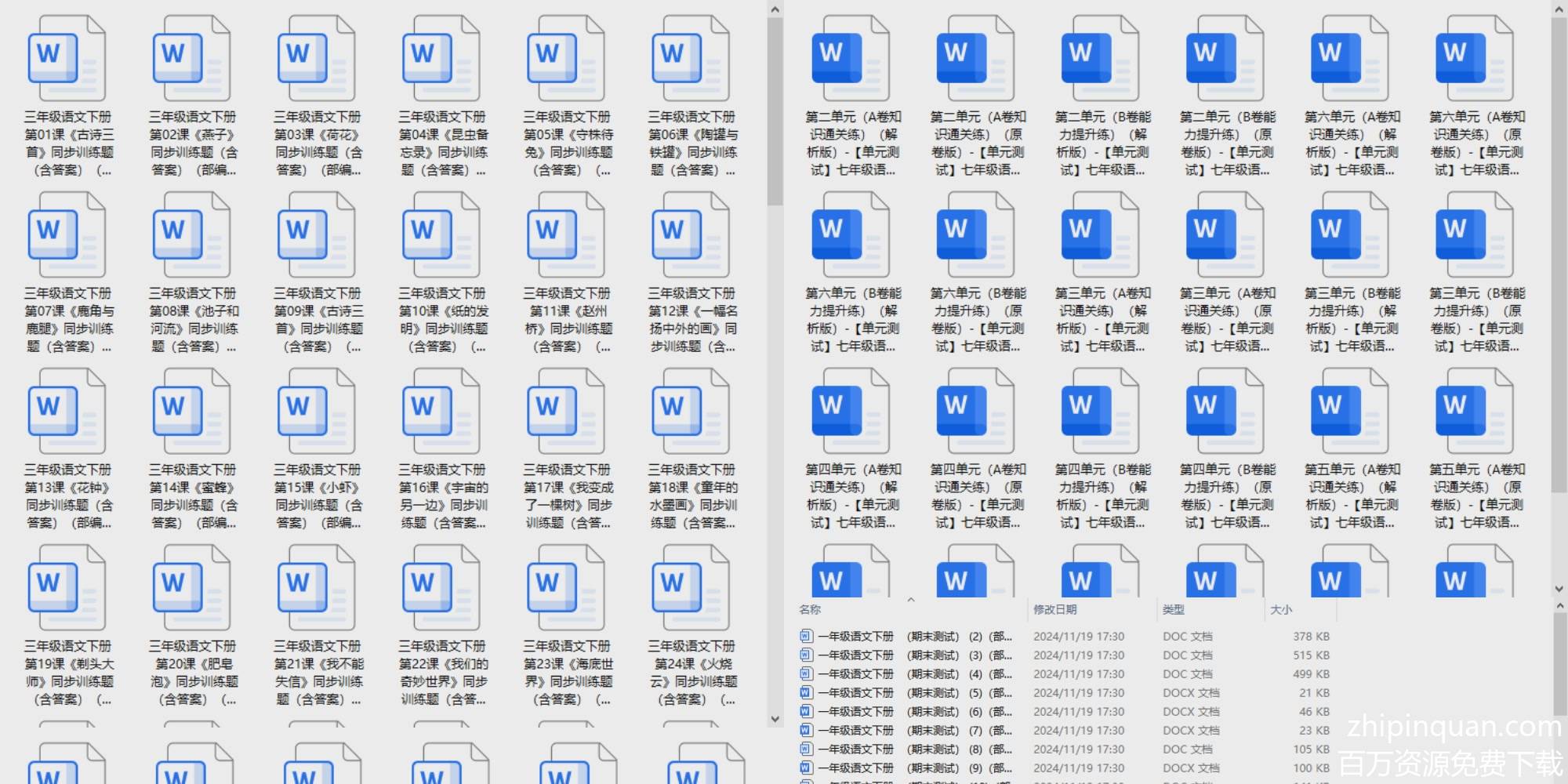Screen dimensions: 1568x784
Task: Click the 第13课《花钟》 Word icon
Action: (67, 412)
